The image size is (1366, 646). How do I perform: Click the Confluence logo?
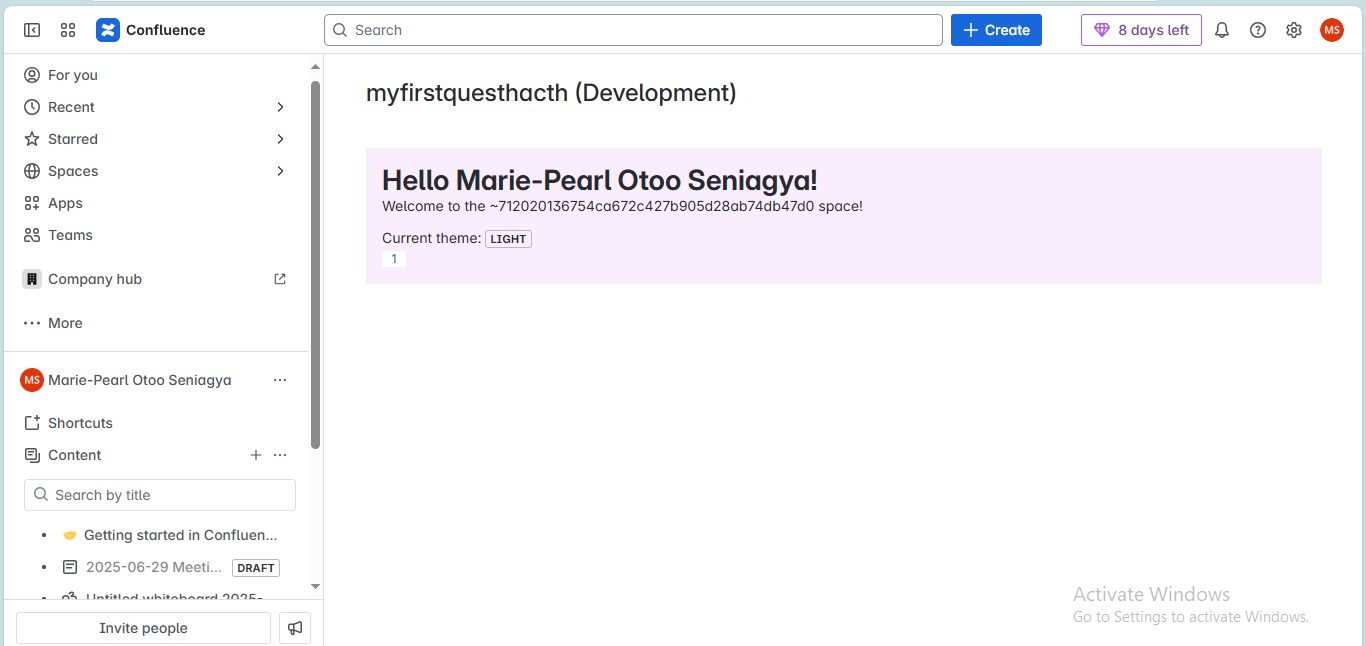pyautogui.click(x=151, y=30)
